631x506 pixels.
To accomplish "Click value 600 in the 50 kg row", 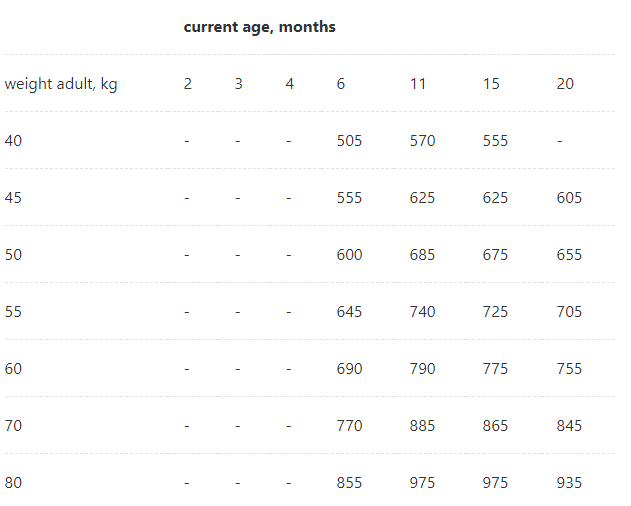I will (x=349, y=255).
